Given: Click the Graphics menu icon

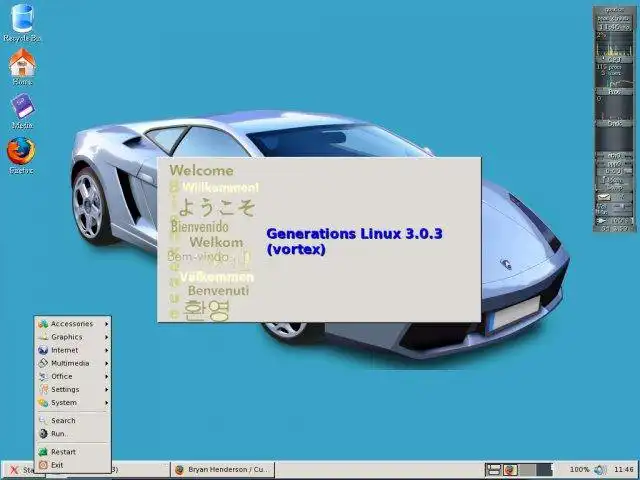Looking at the screenshot, I should click(43, 337).
